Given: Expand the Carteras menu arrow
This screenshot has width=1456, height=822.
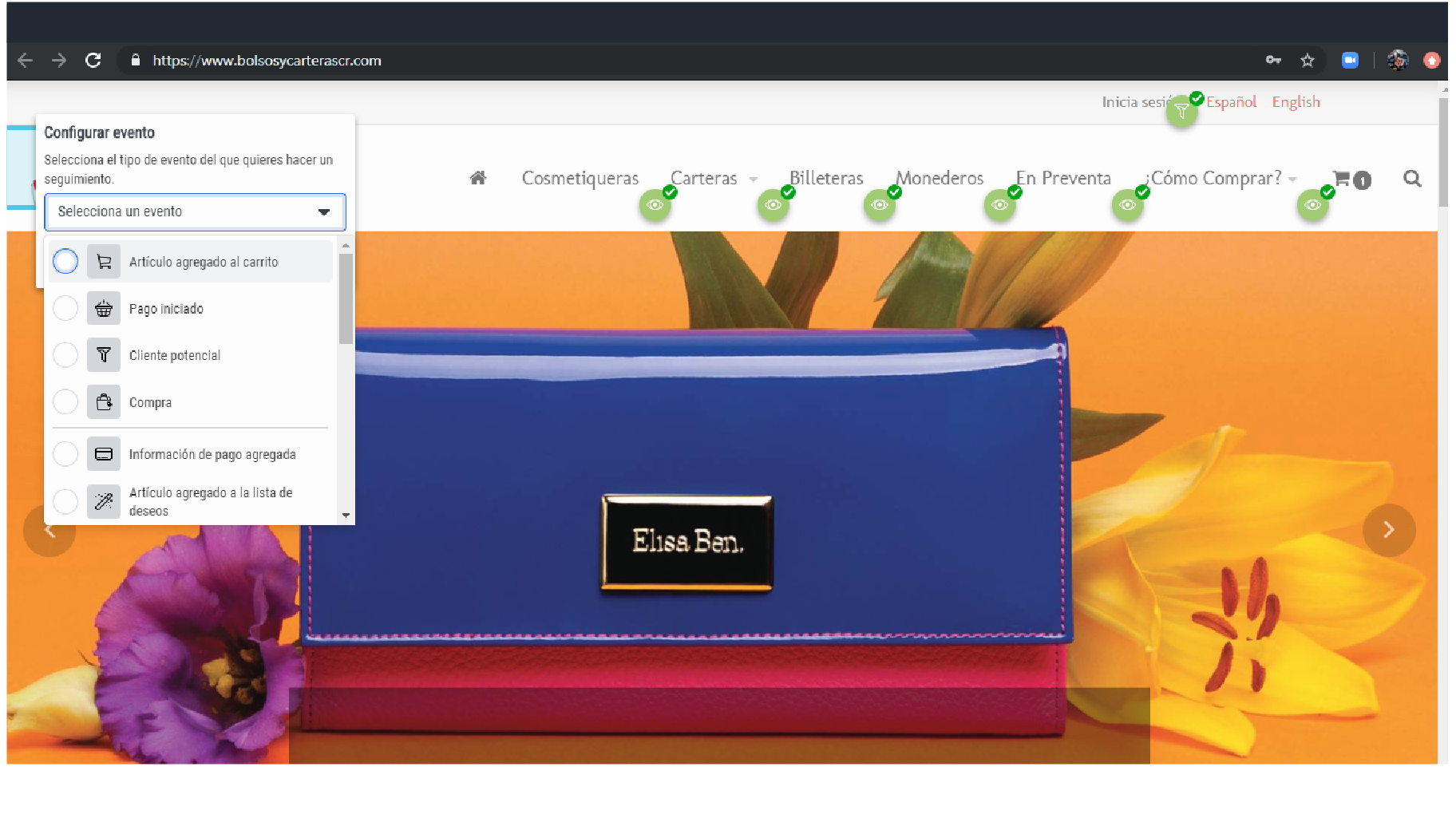Looking at the screenshot, I should [x=753, y=180].
